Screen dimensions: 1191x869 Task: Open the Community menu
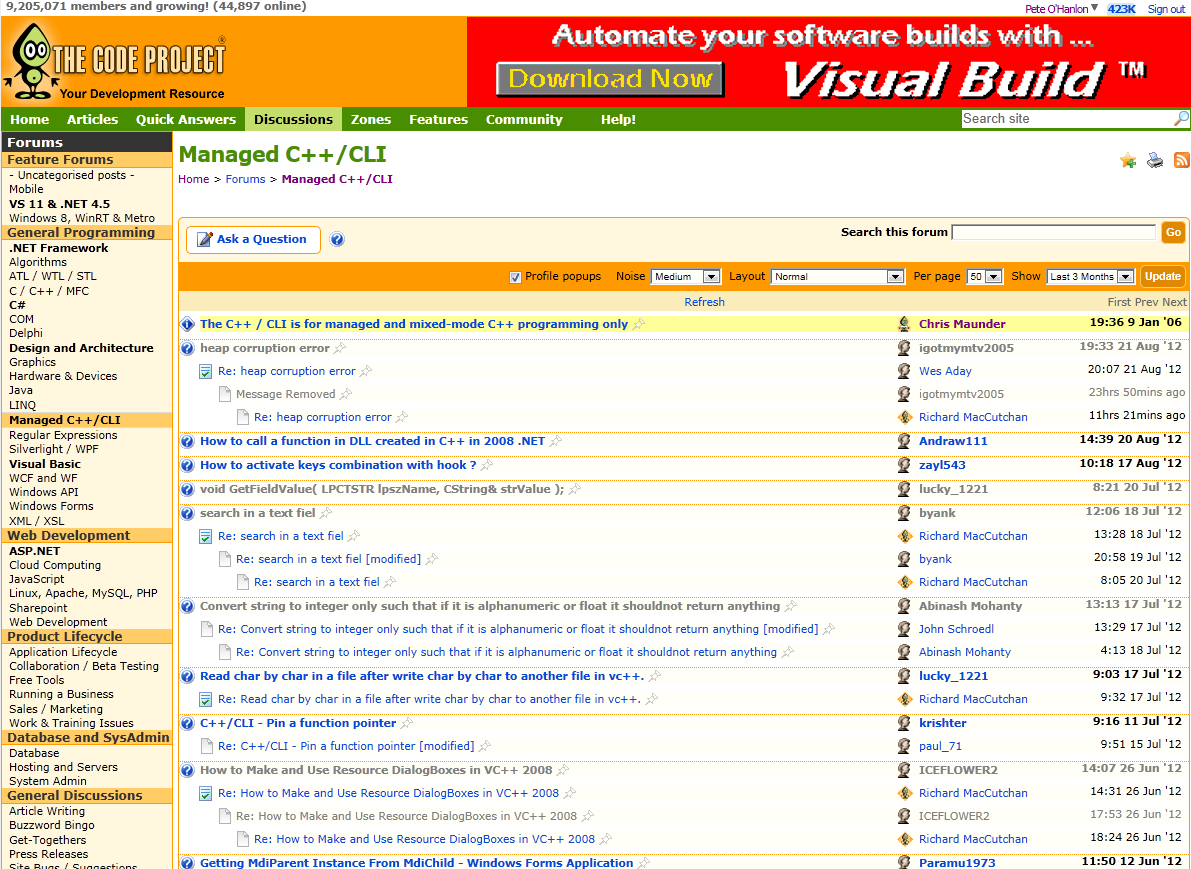coord(524,119)
